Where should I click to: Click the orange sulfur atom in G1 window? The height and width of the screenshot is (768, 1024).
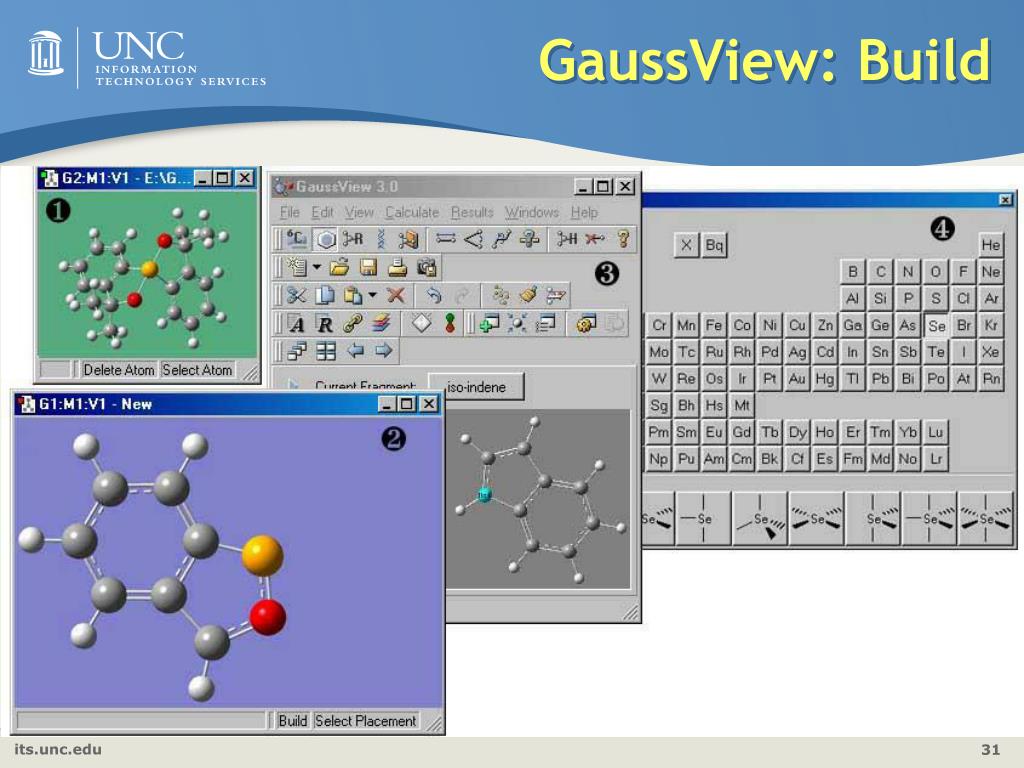[262, 555]
